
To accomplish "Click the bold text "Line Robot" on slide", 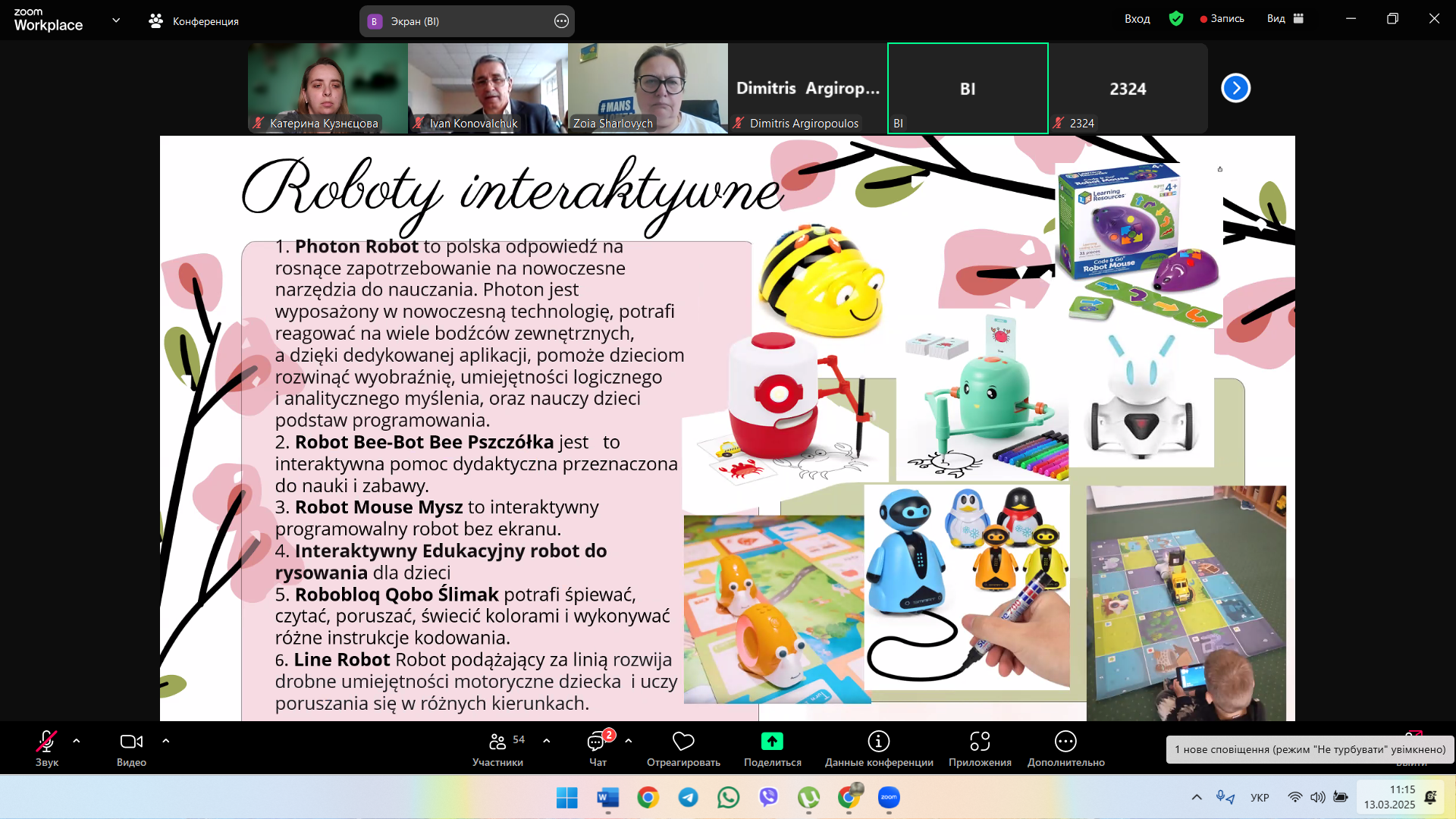I will pyautogui.click(x=342, y=660).
